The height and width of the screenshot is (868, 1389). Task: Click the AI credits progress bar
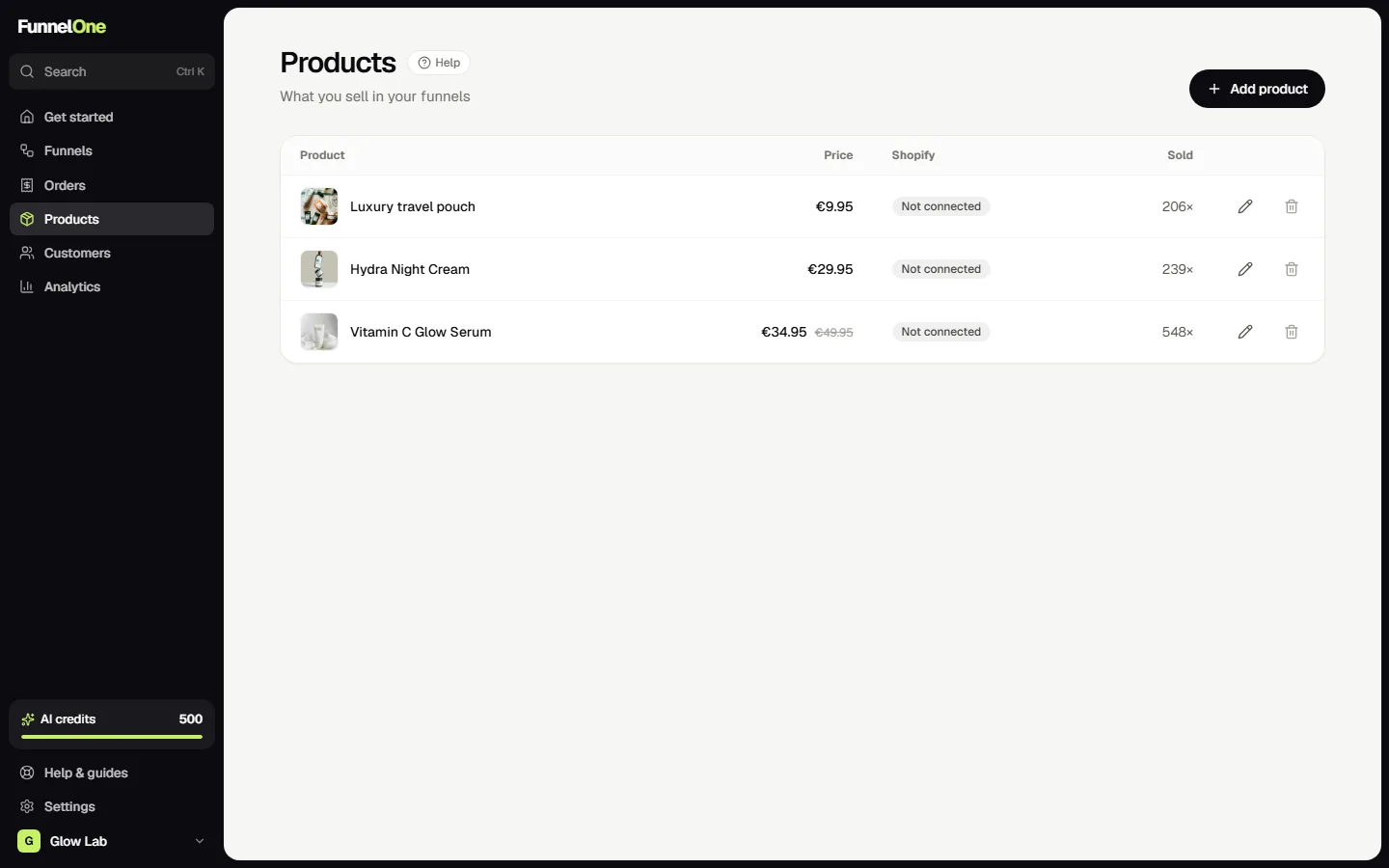point(112,737)
